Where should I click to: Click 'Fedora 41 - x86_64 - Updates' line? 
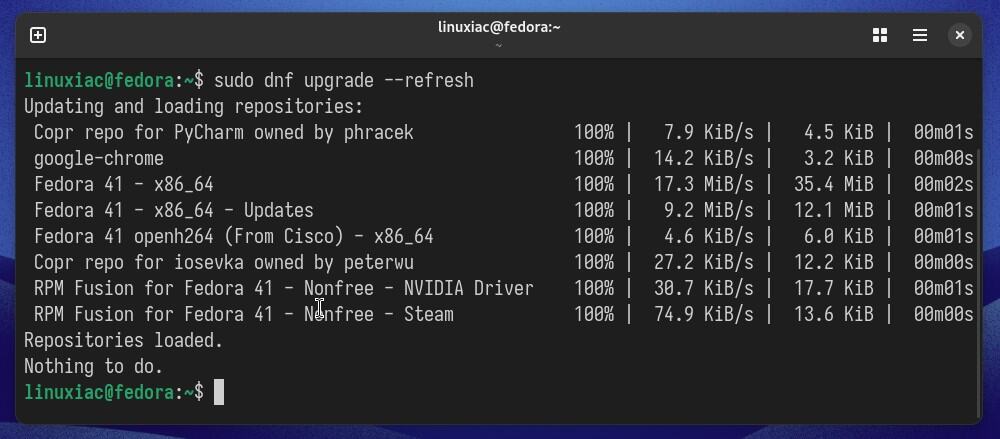pyautogui.click(x=174, y=210)
